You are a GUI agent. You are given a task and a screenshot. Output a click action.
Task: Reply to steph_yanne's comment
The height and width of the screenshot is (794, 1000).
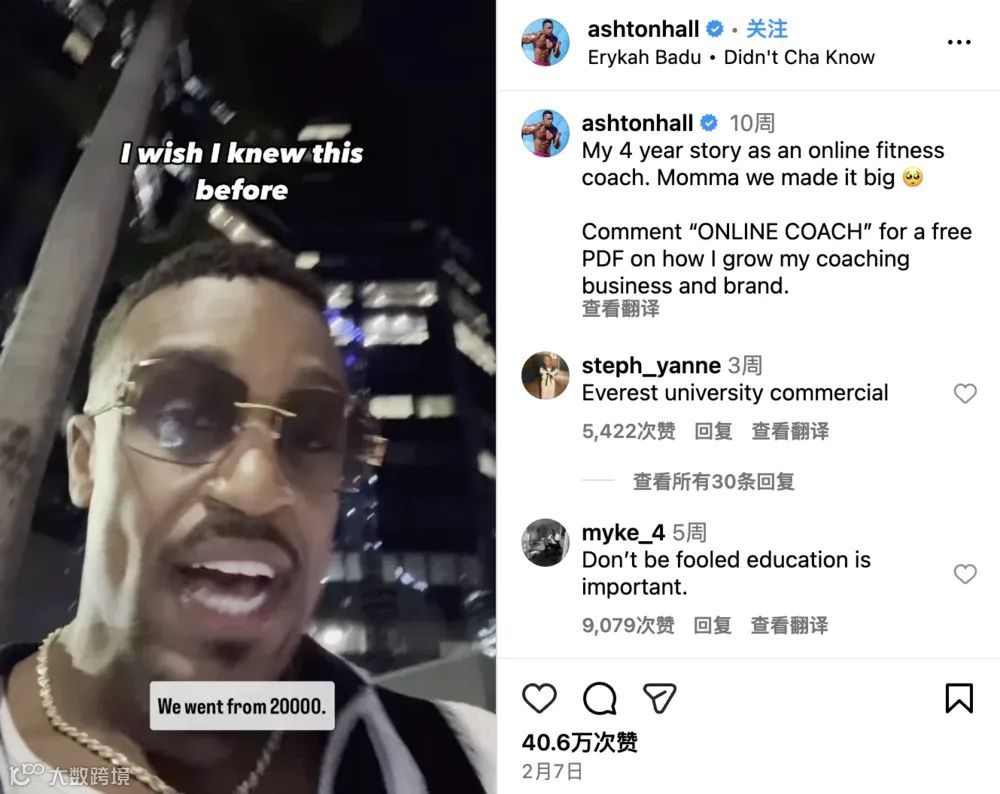click(x=713, y=431)
